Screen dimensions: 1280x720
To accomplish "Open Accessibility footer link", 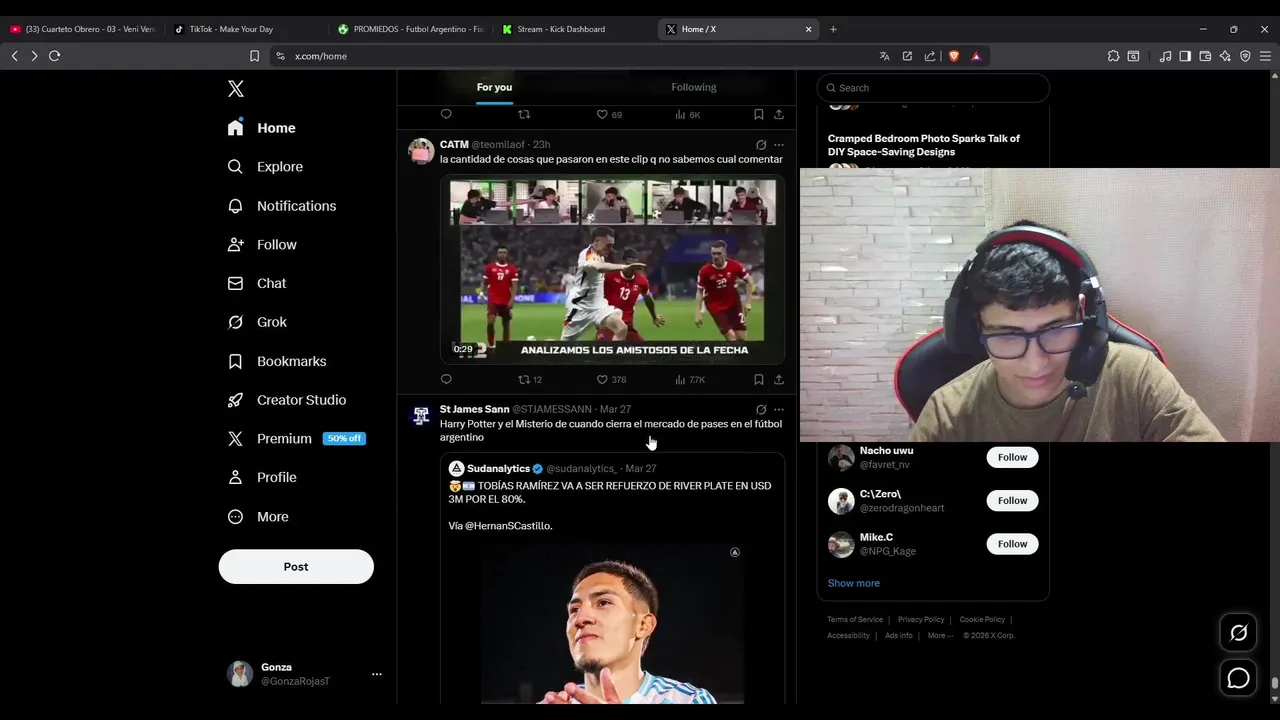I will coord(848,636).
